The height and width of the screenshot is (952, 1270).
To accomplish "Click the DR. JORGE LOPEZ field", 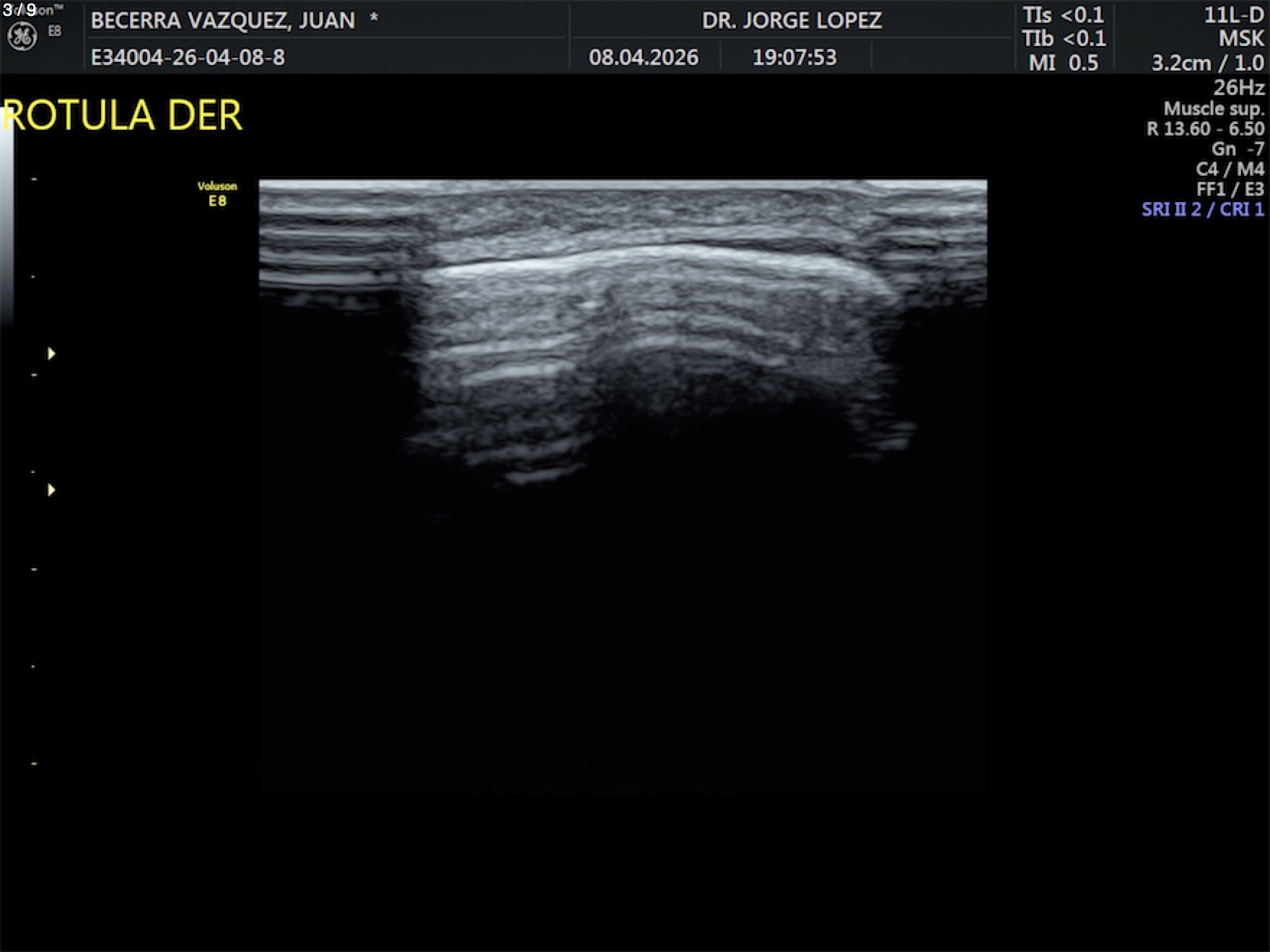I will [792, 20].
